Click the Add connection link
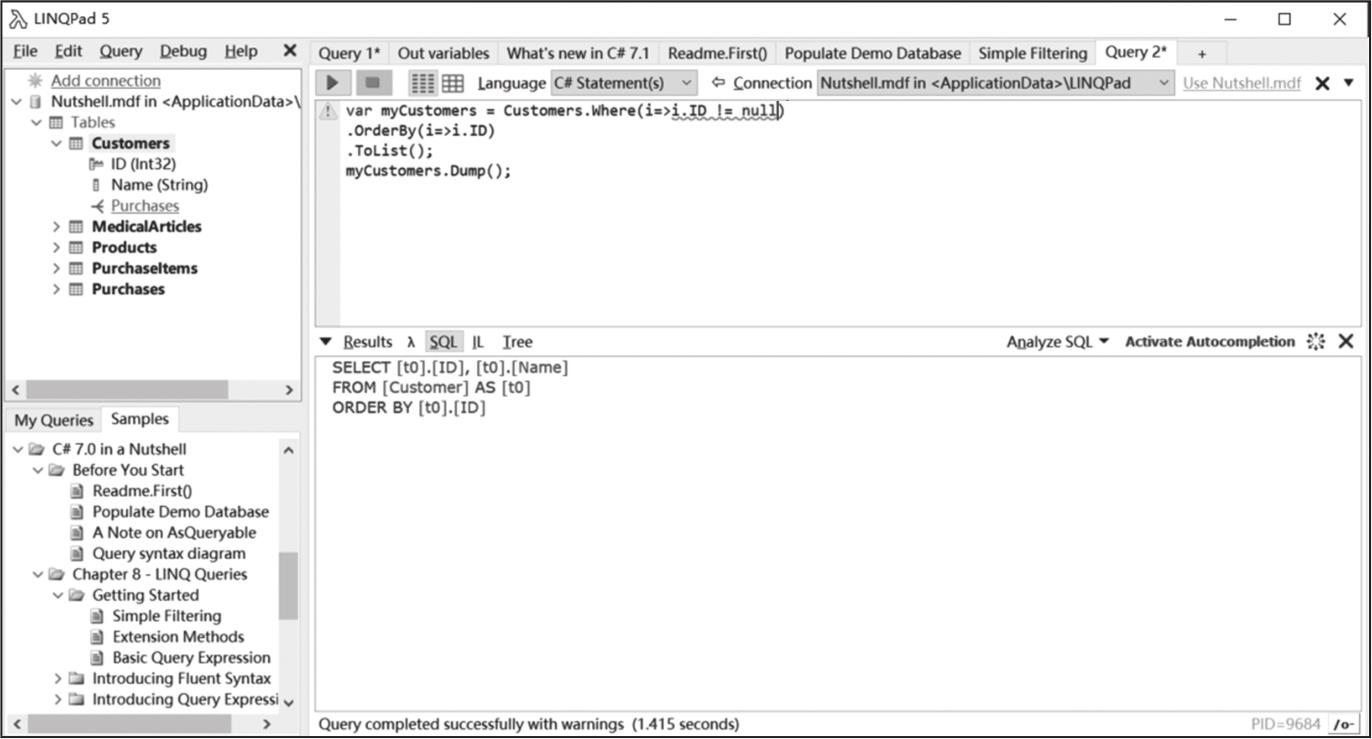The width and height of the screenshot is (1372, 739). (x=106, y=81)
